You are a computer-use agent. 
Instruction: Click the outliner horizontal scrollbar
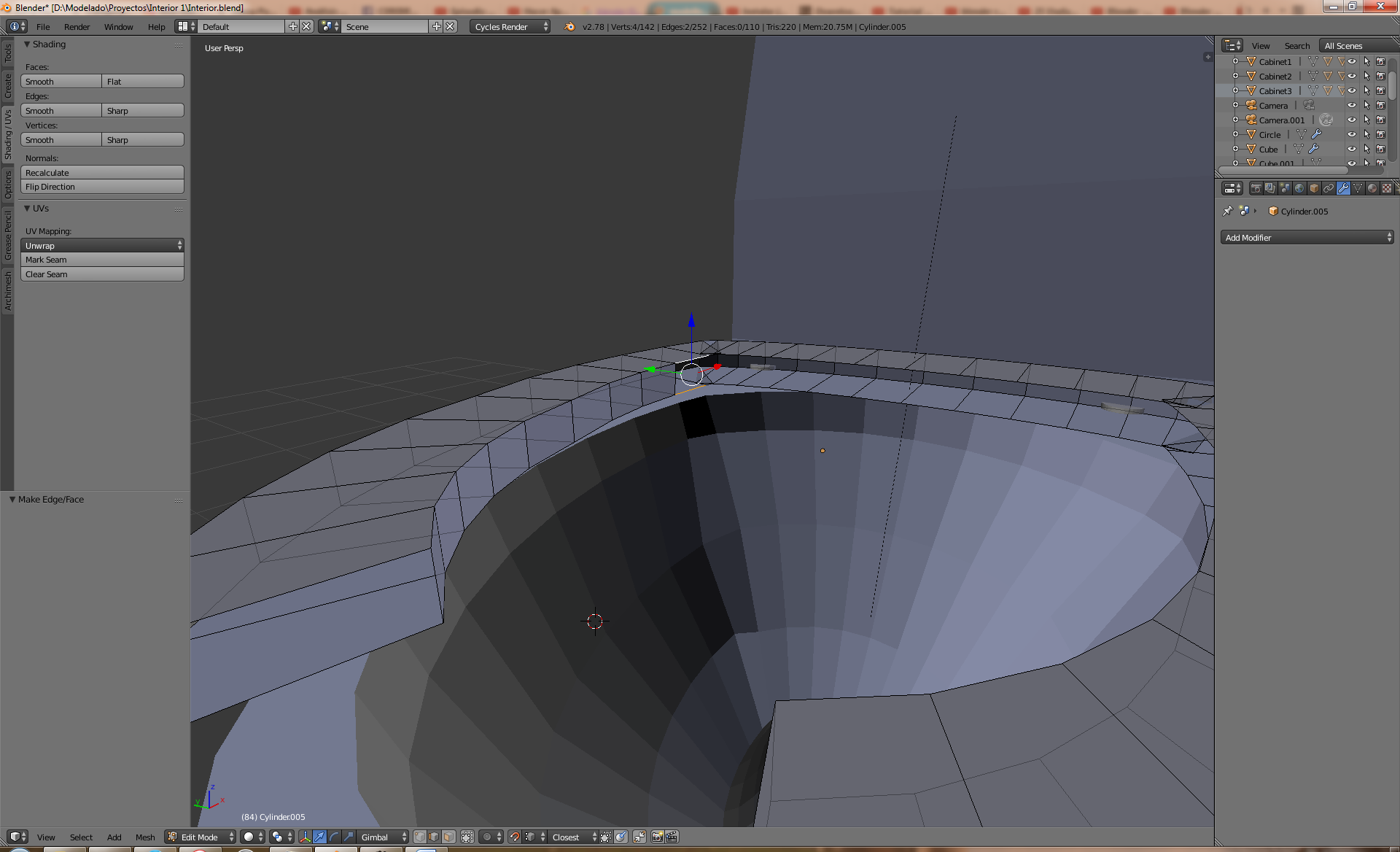click(x=1283, y=171)
